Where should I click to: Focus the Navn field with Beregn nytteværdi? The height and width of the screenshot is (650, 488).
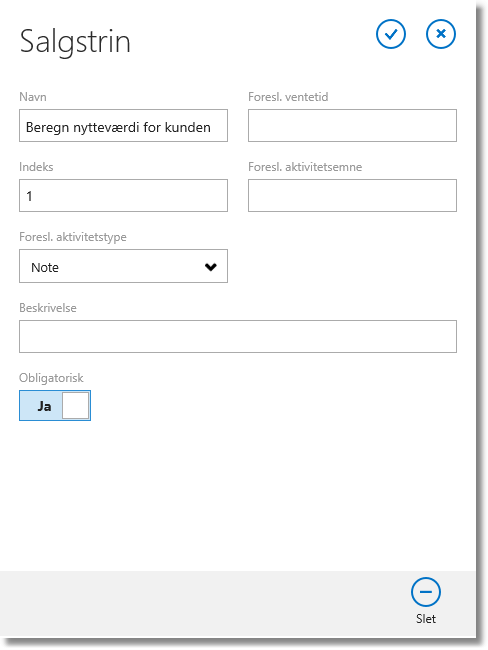click(123, 126)
